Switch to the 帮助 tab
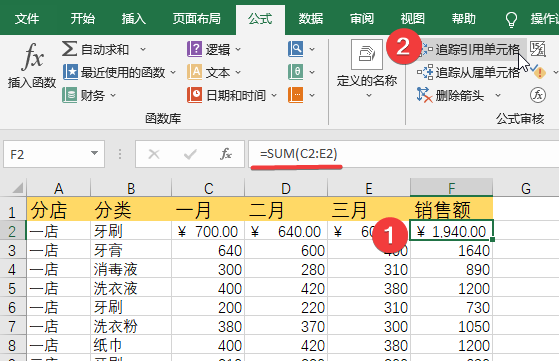The height and width of the screenshot is (361, 559). [x=464, y=19]
